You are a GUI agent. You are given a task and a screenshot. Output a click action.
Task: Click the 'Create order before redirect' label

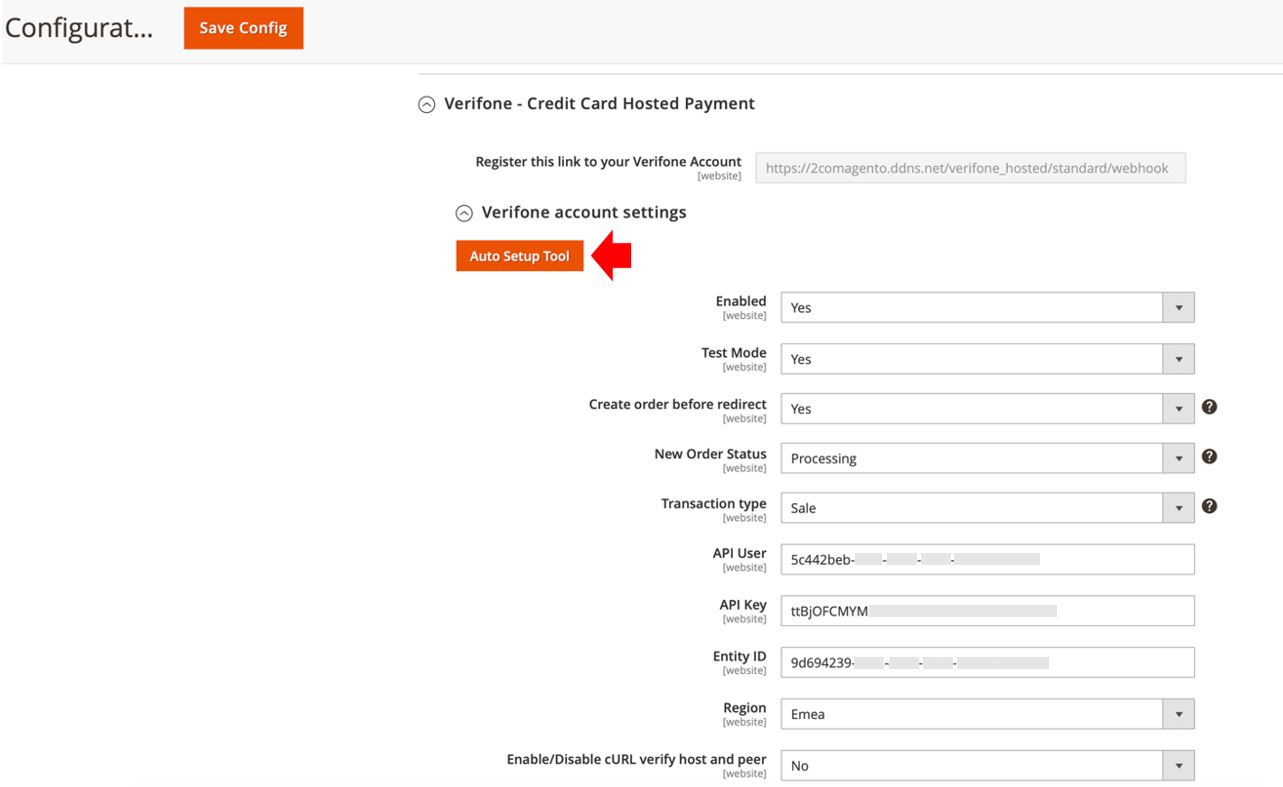tap(678, 404)
